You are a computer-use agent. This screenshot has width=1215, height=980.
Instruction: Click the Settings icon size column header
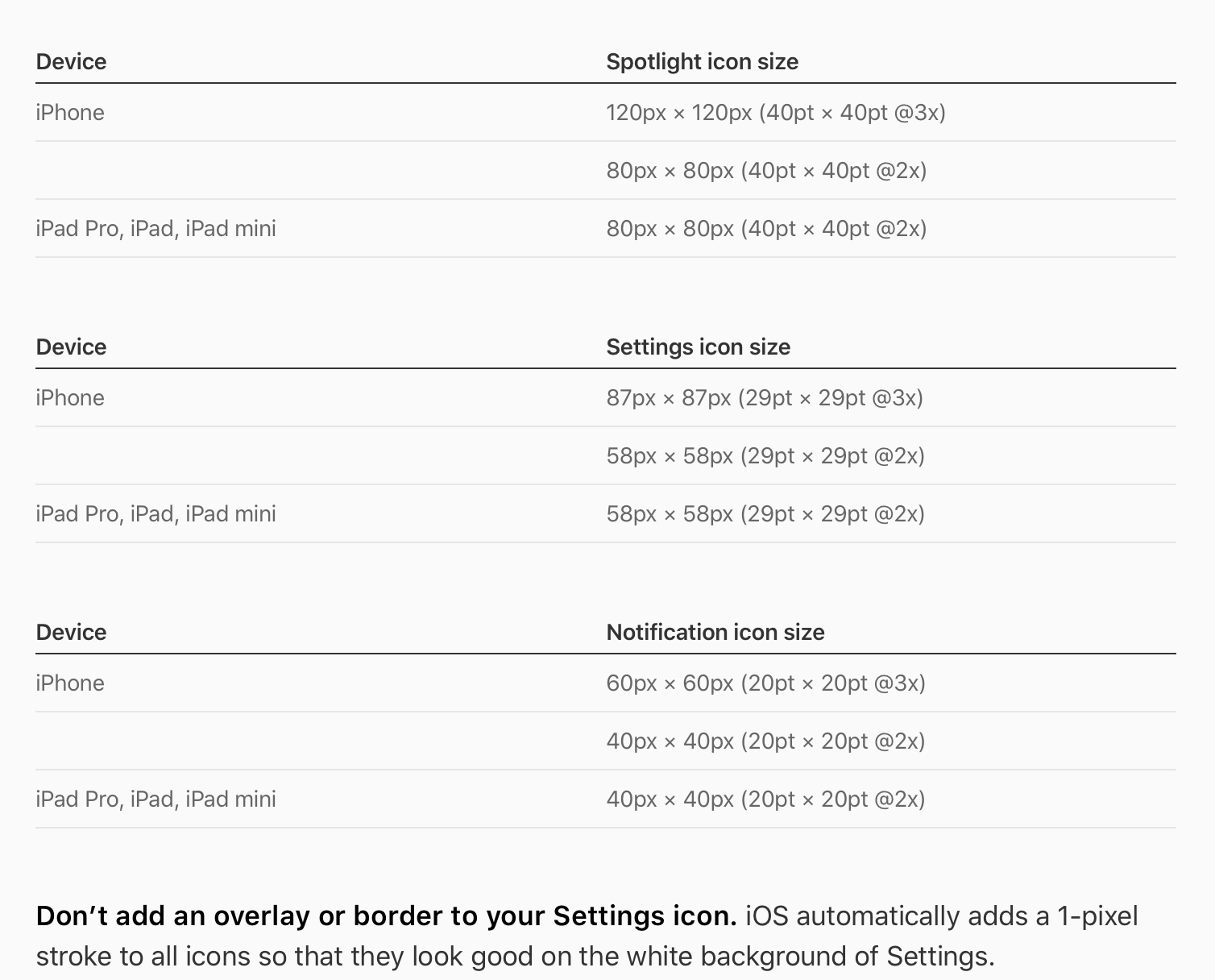698,347
